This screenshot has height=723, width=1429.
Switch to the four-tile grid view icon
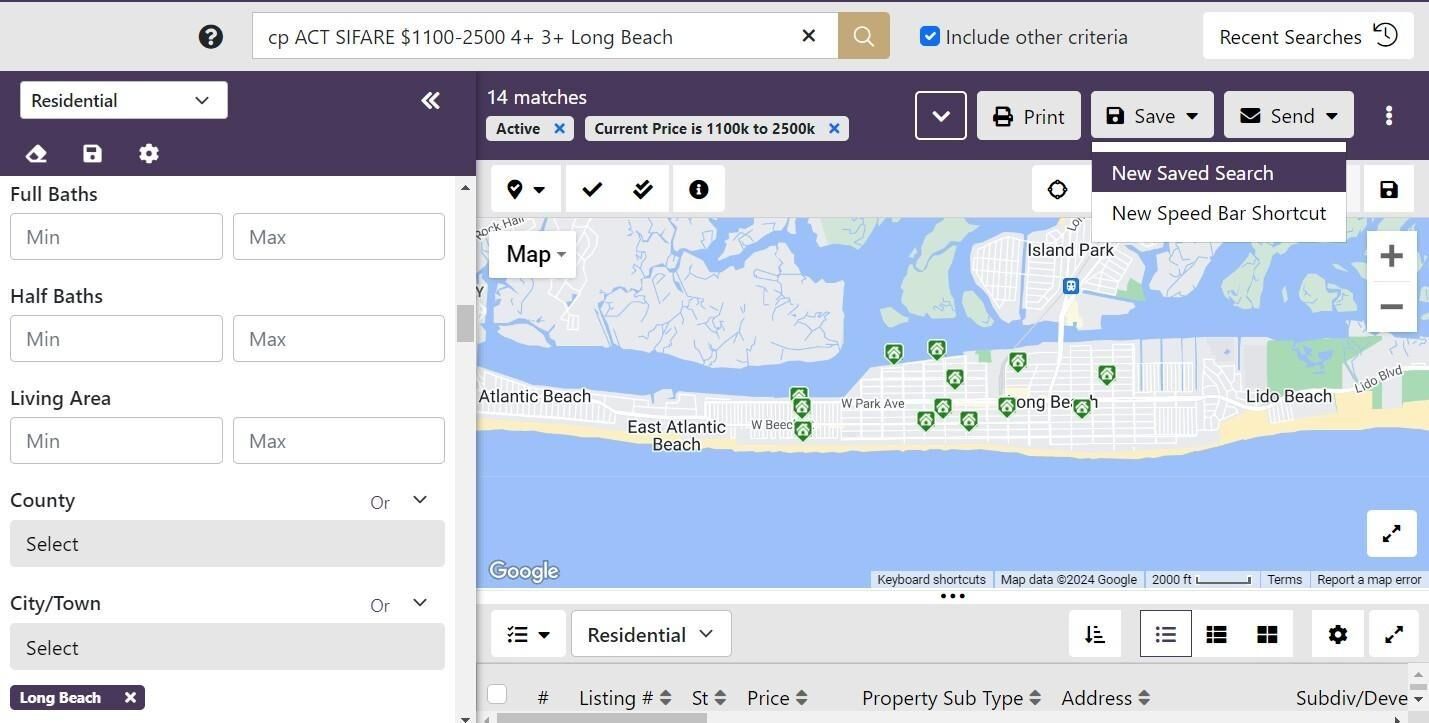(x=1267, y=634)
